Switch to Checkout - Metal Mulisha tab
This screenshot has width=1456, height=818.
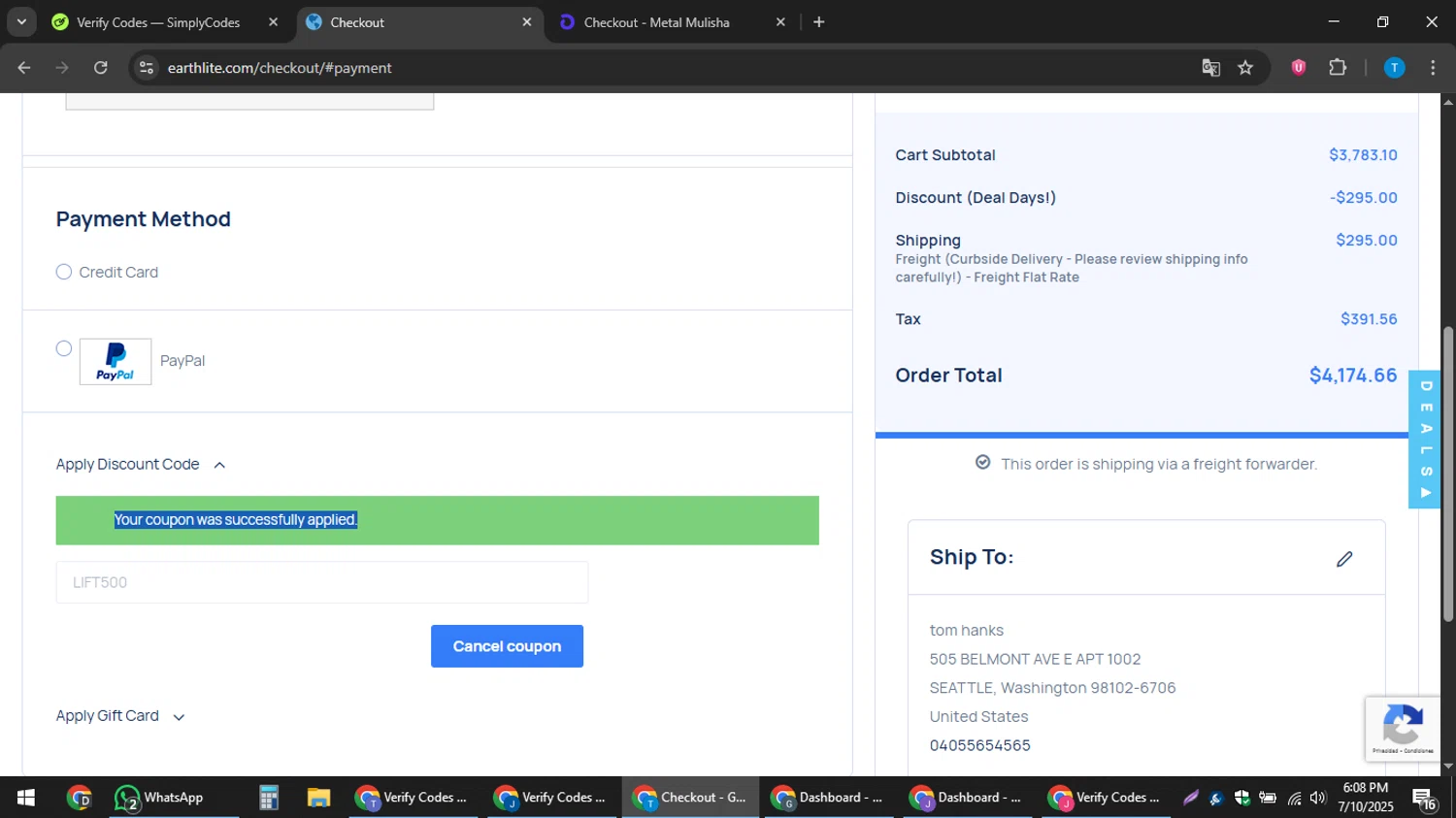tap(657, 21)
